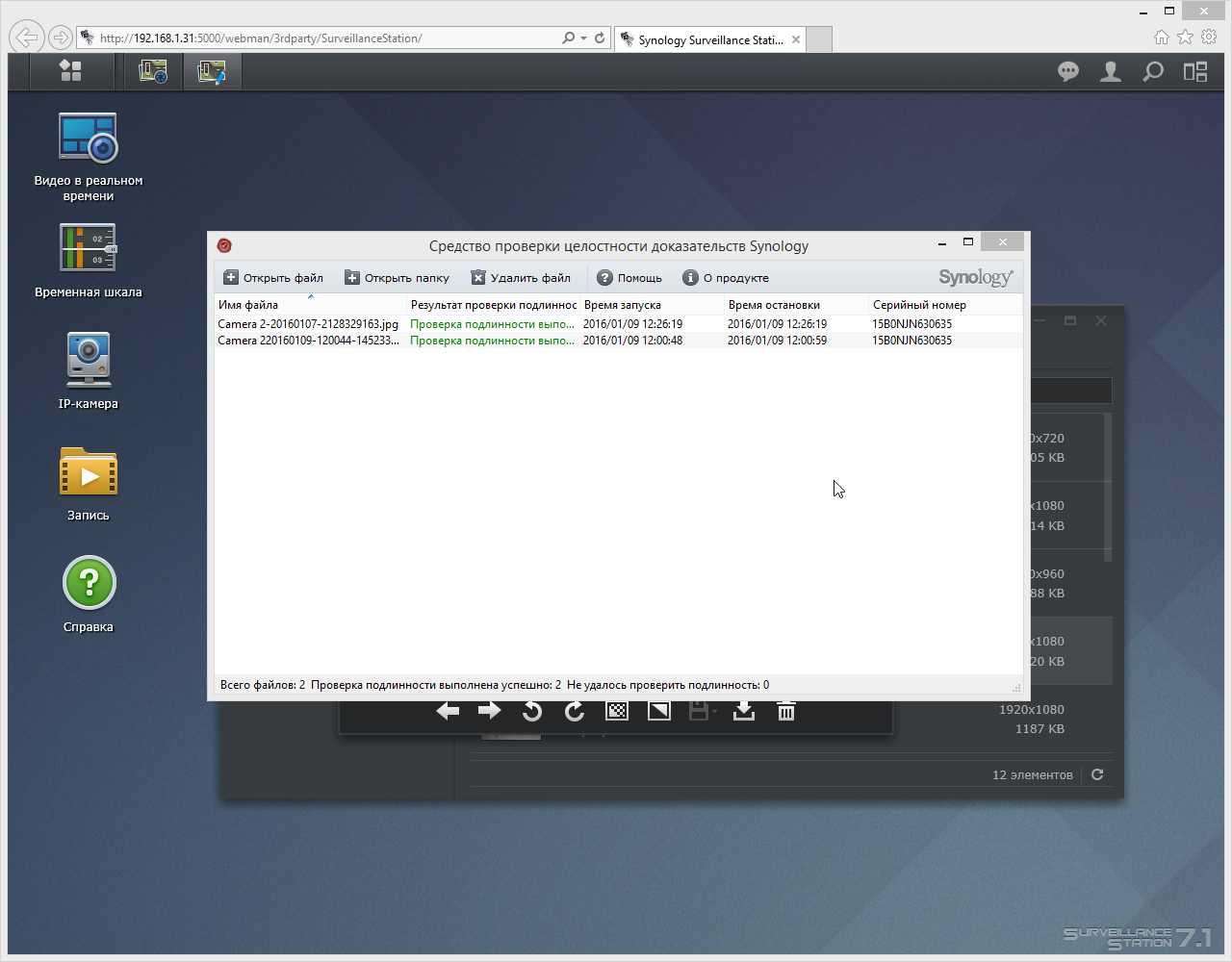This screenshot has width=1232, height=962.
Task: Close the Synology Surveillance Station browser tab
Action: (796, 39)
